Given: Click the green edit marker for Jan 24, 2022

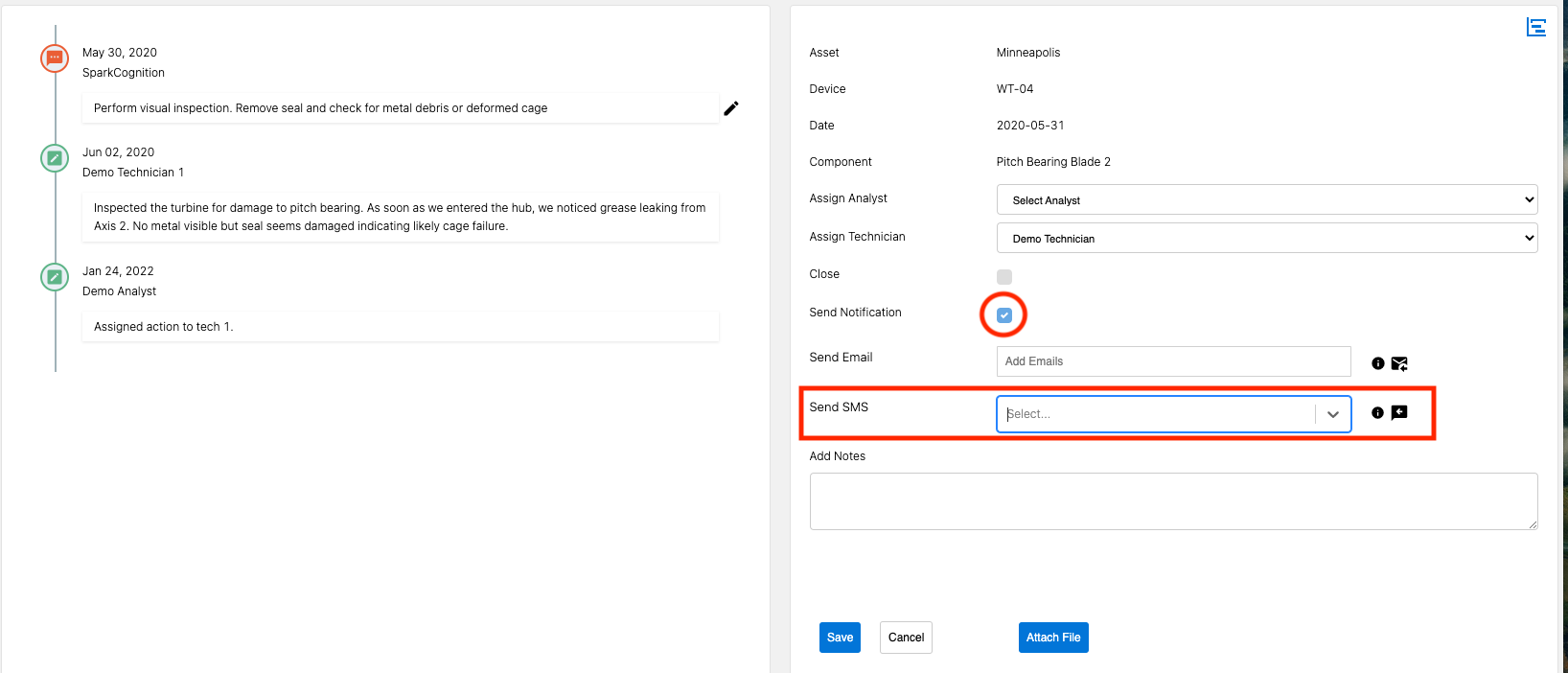Looking at the screenshot, I should (55, 277).
